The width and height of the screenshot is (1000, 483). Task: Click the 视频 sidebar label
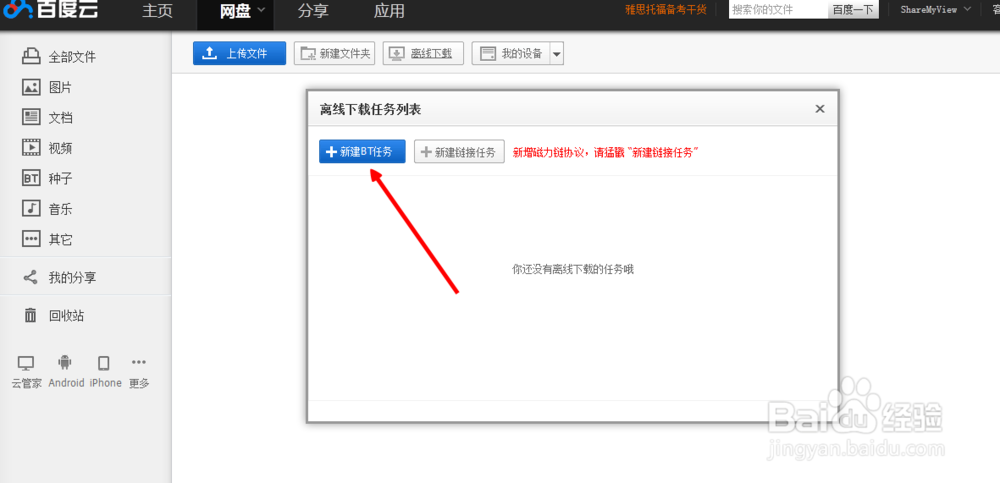point(61,148)
